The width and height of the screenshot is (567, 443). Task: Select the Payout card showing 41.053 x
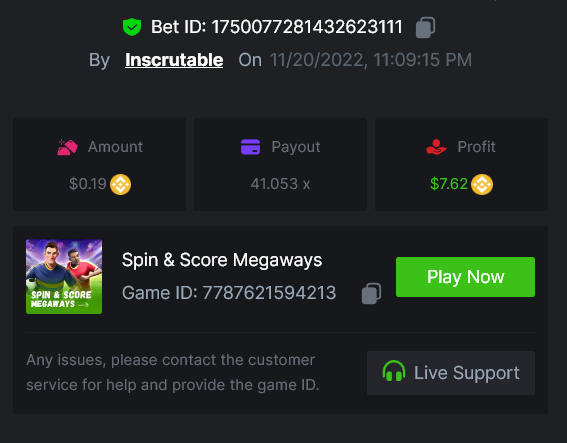pyautogui.click(x=281, y=165)
